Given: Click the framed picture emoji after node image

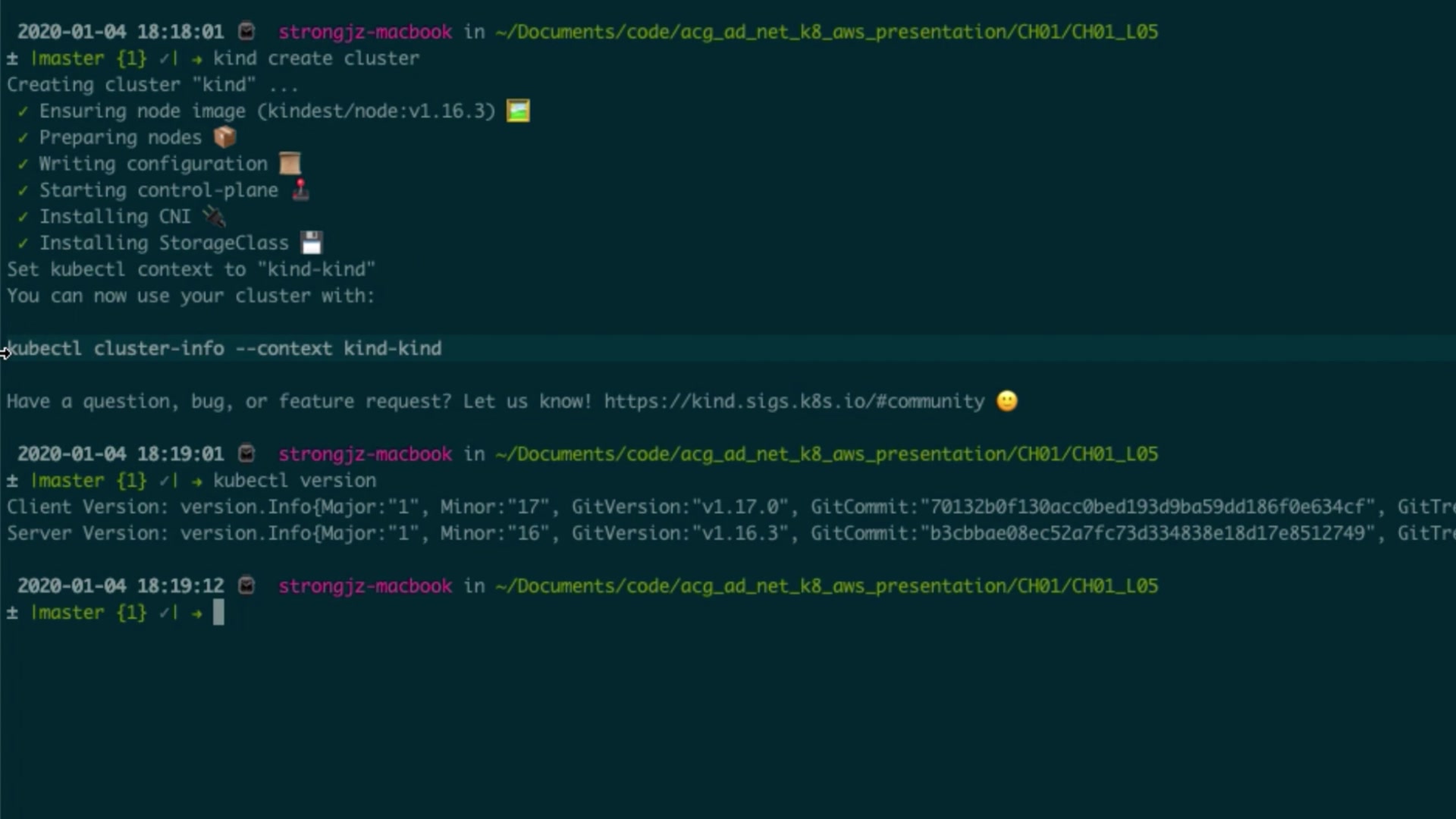Looking at the screenshot, I should pyautogui.click(x=518, y=111).
